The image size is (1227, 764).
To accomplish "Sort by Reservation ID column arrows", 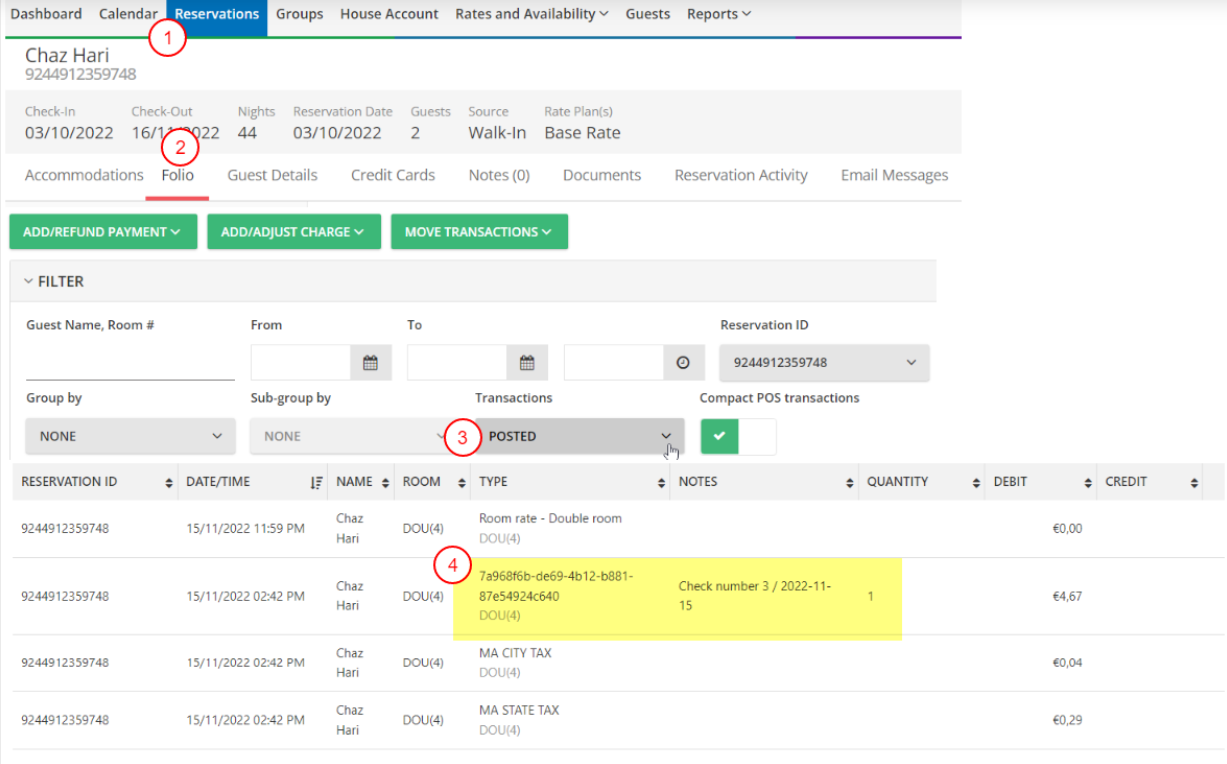I will point(168,483).
